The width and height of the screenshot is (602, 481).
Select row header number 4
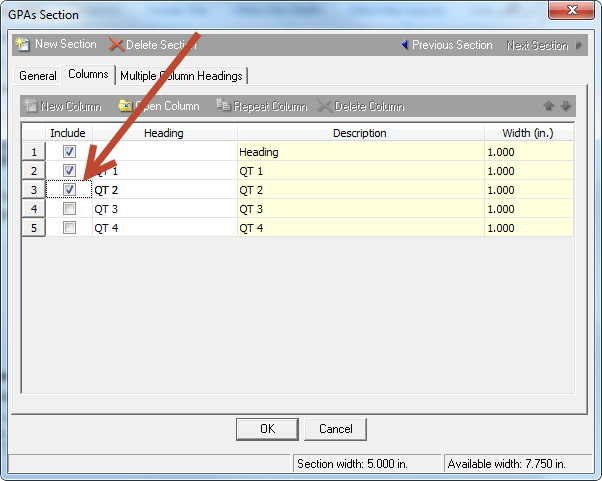(34, 209)
